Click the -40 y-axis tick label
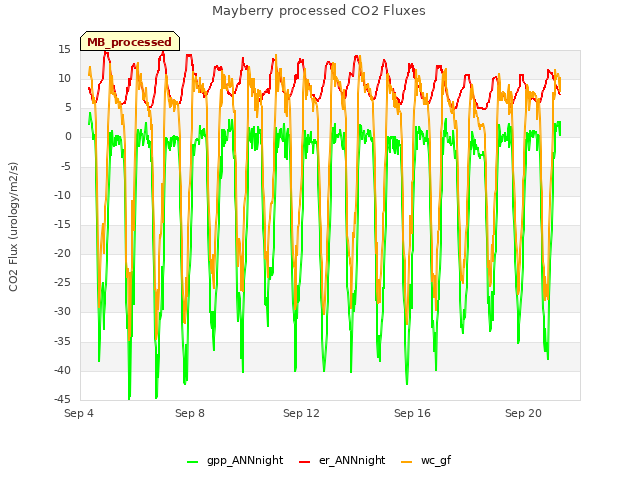Image resolution: width=640 pixels, height=480 pixels. click(x=62, y=371)
